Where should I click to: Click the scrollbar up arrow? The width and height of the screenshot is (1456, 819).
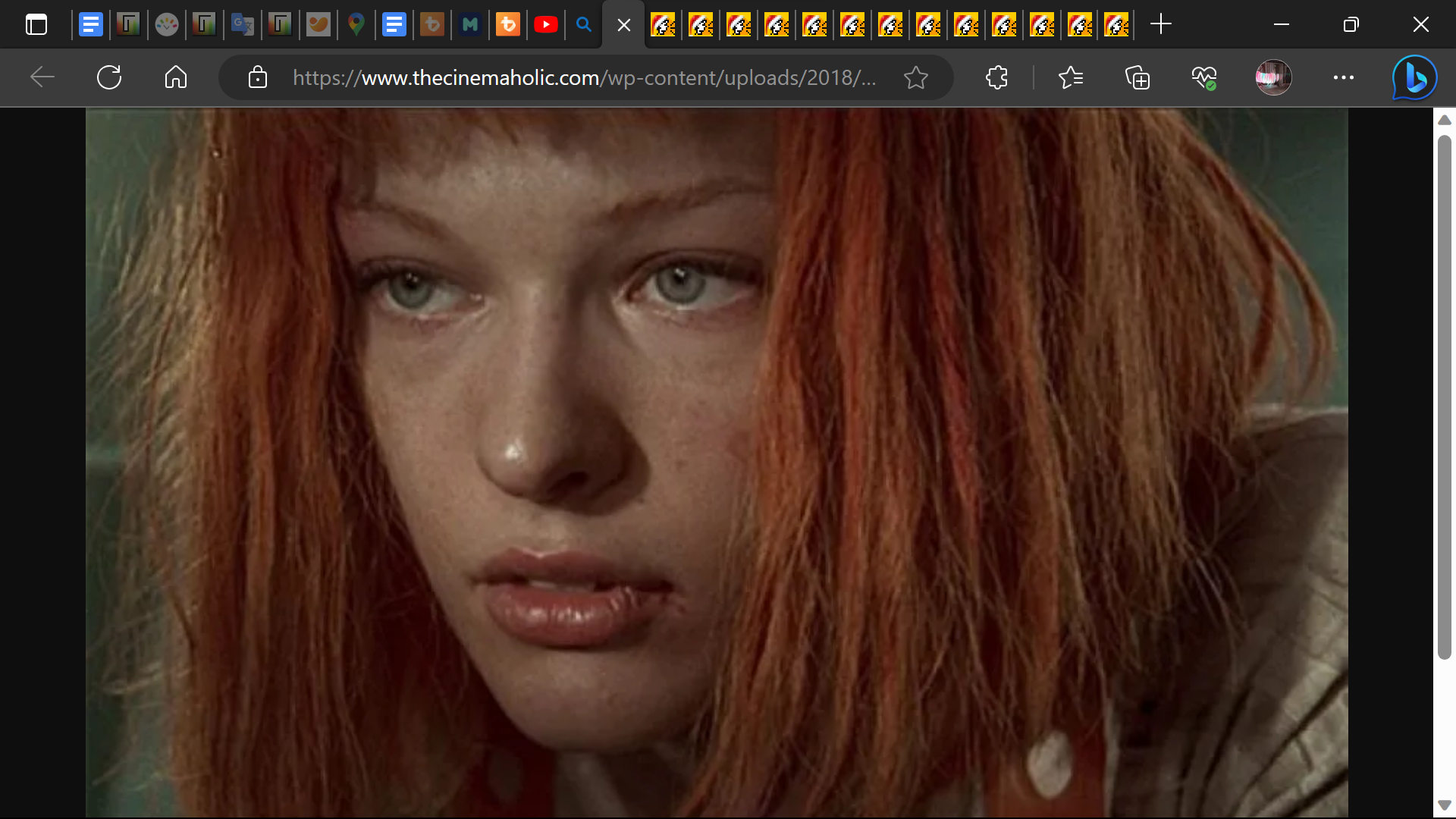pyautogui.click(x=1444, y=120)
